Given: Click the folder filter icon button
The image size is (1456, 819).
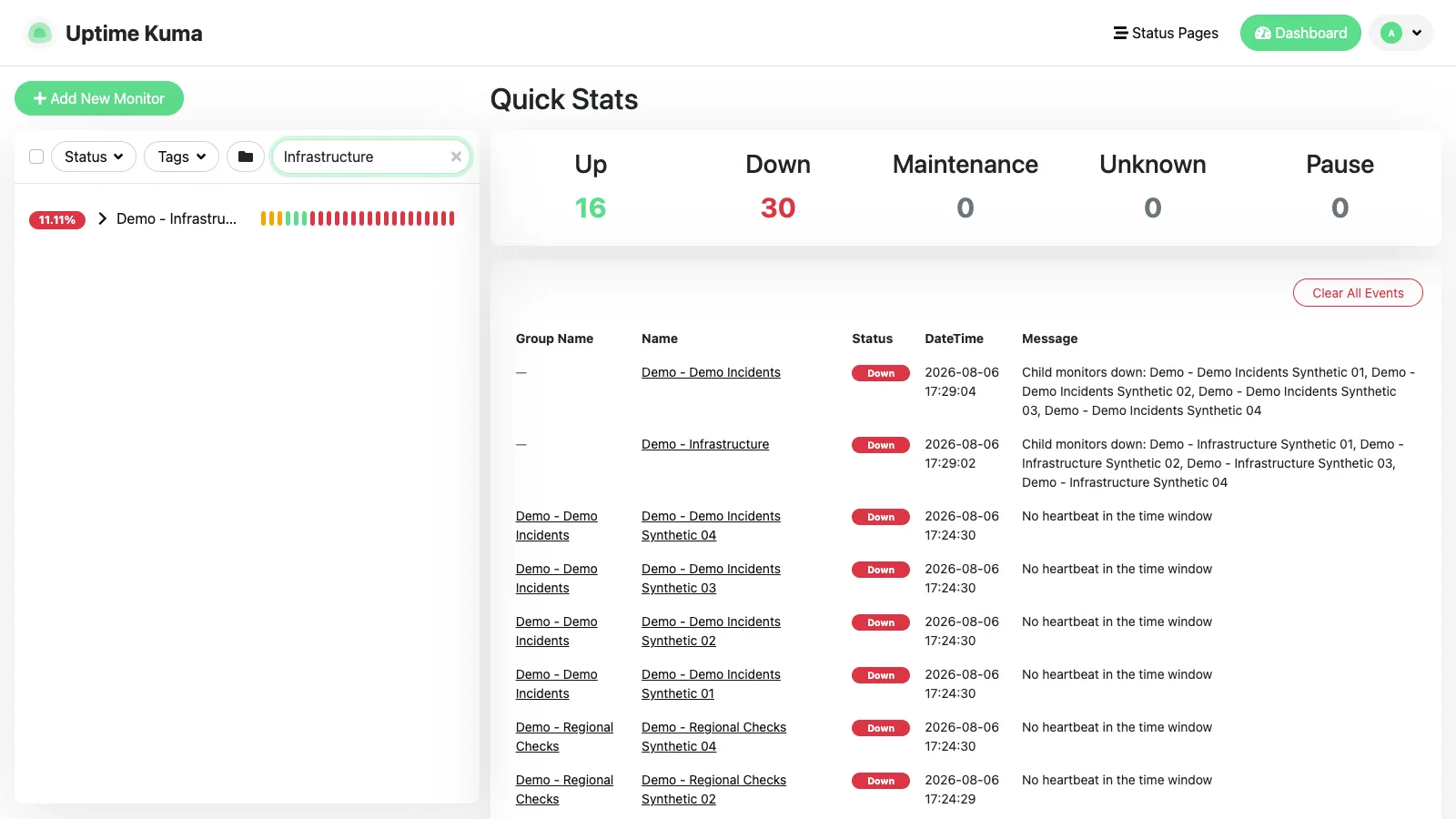Looking at the screenshot, I should [246, 157].
